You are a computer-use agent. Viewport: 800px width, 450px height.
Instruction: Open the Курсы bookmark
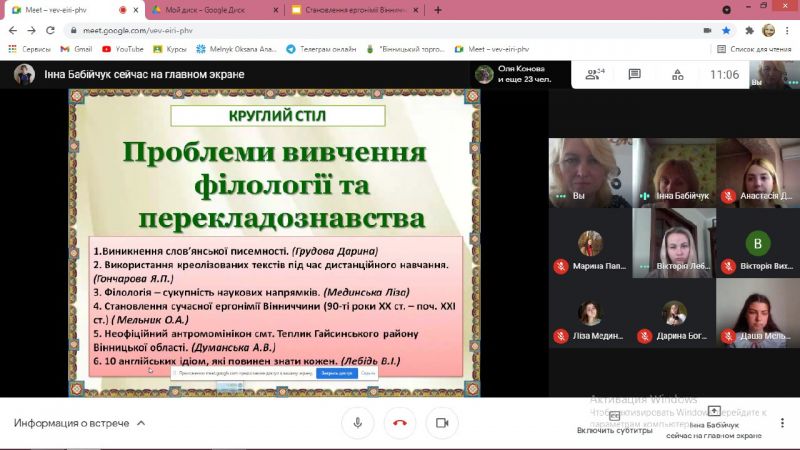[170, 49]
